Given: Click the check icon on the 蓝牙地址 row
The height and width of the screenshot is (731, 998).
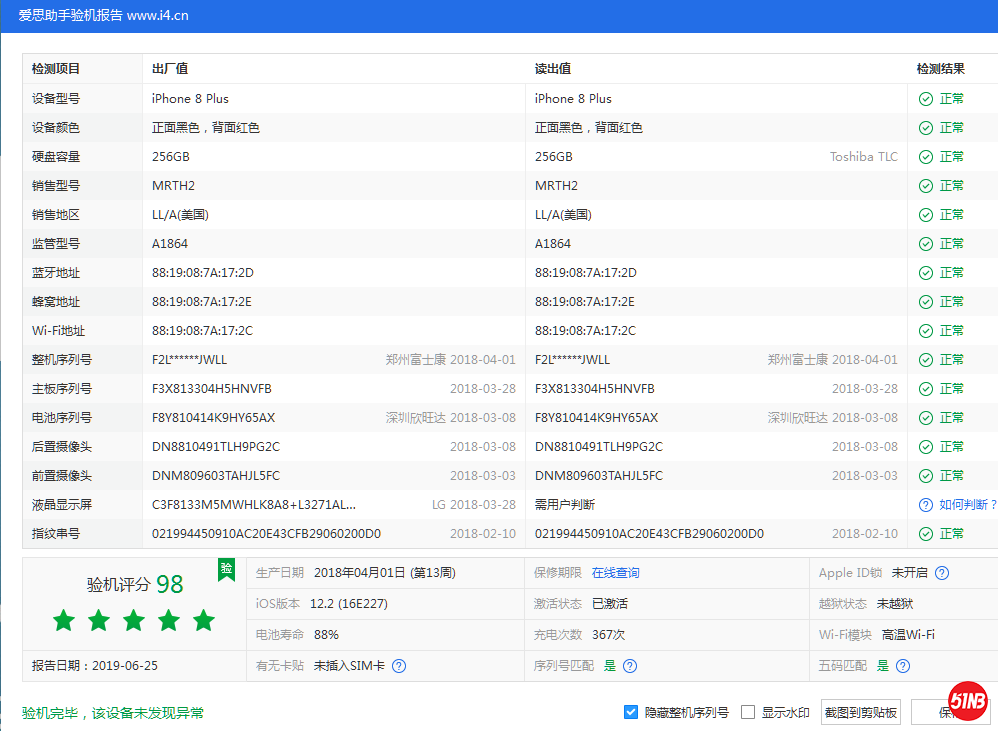Looking at the screenshot, I should 925,272.
